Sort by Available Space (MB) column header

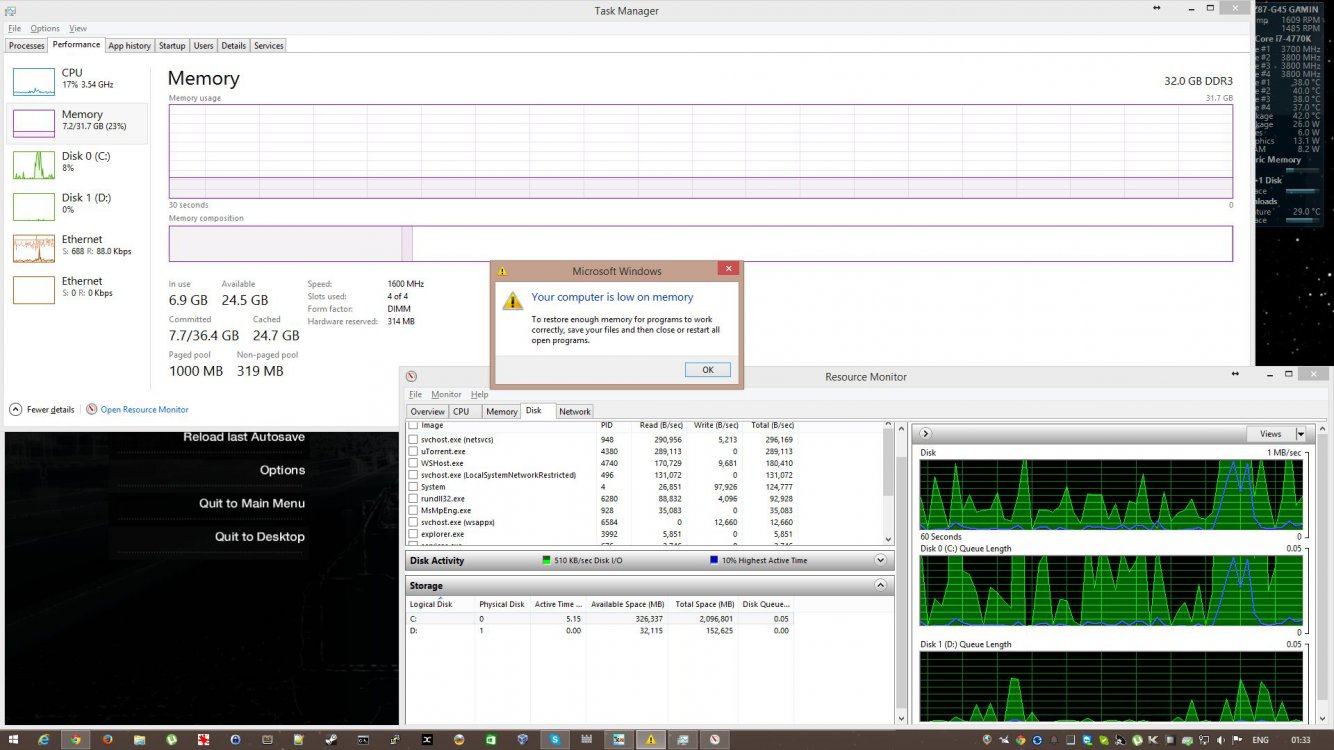click(x=628, y=604)
